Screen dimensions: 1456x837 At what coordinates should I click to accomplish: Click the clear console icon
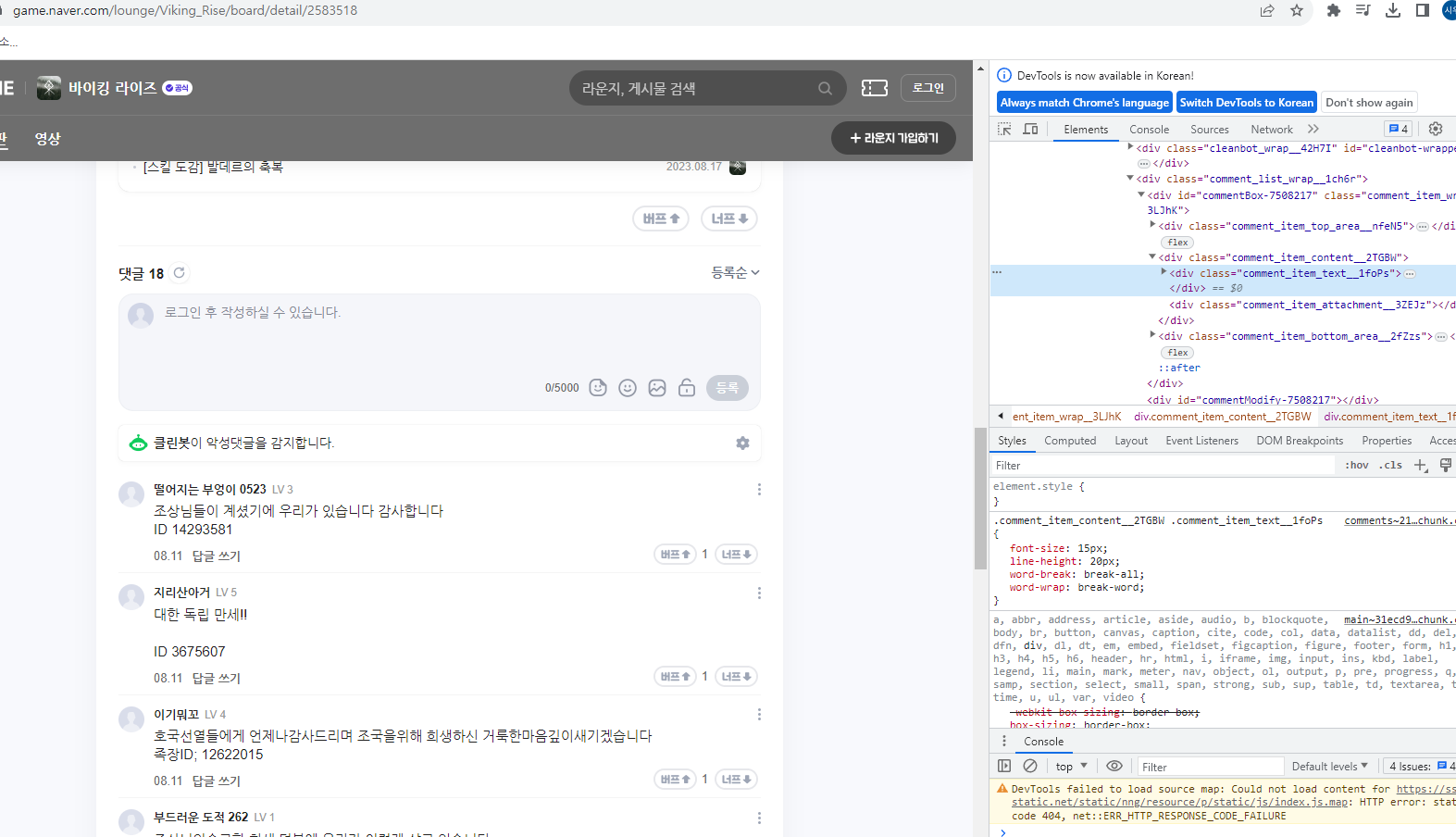pyautogui.click(x=1030, y=766)
